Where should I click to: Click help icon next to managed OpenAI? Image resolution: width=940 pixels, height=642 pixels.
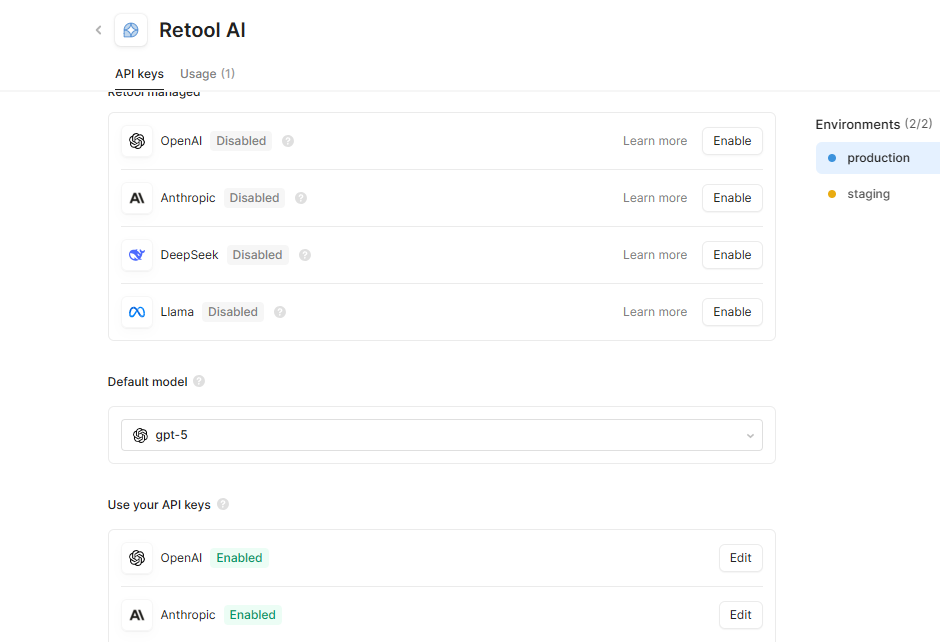coord(288,141)
